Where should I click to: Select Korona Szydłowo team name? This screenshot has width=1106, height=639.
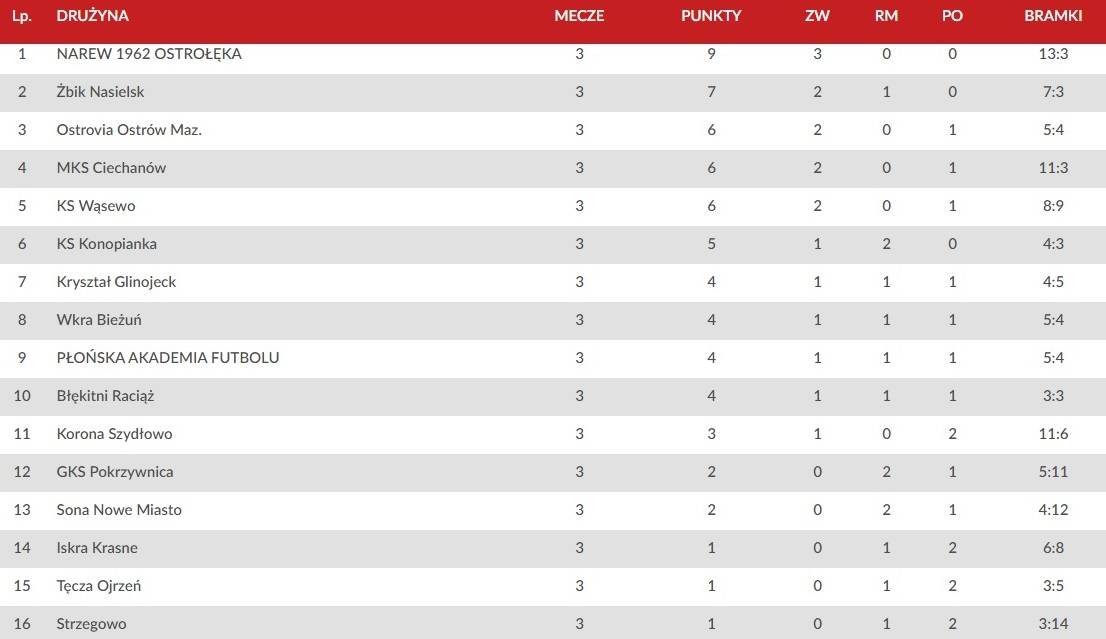(114, 434)
